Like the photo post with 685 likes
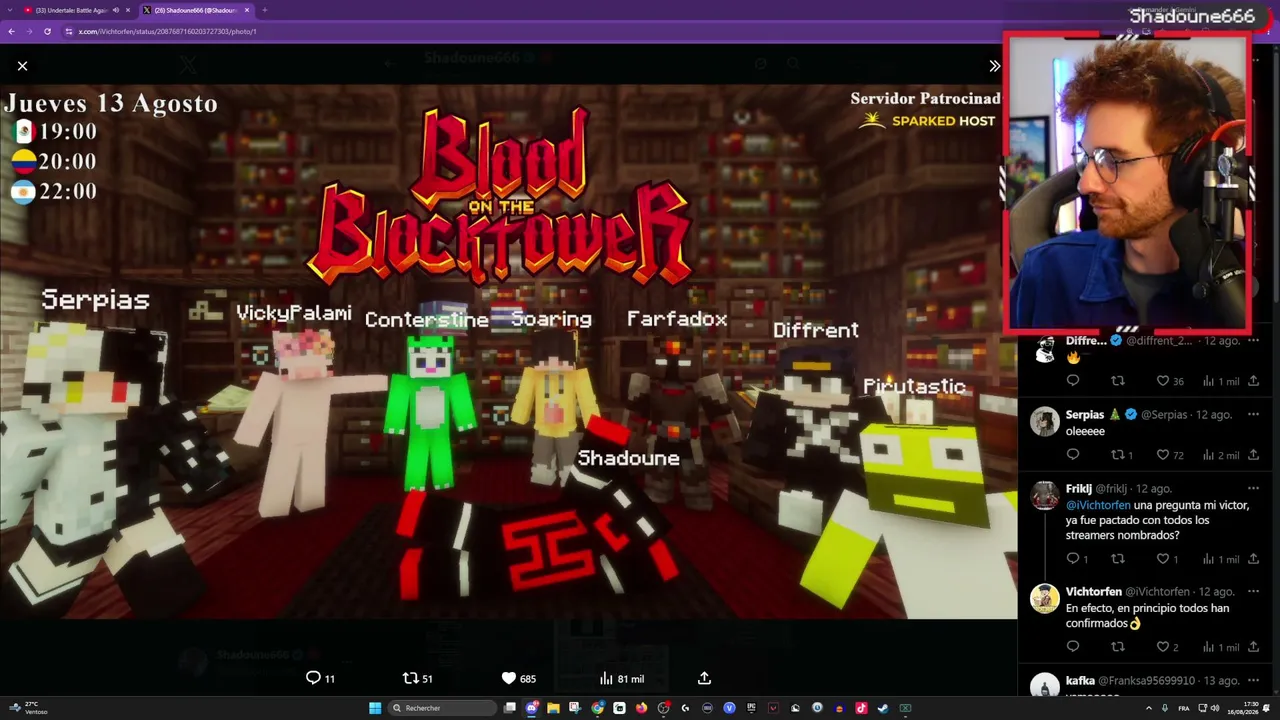Screen dimensions: 1280x720 point(518,678)
